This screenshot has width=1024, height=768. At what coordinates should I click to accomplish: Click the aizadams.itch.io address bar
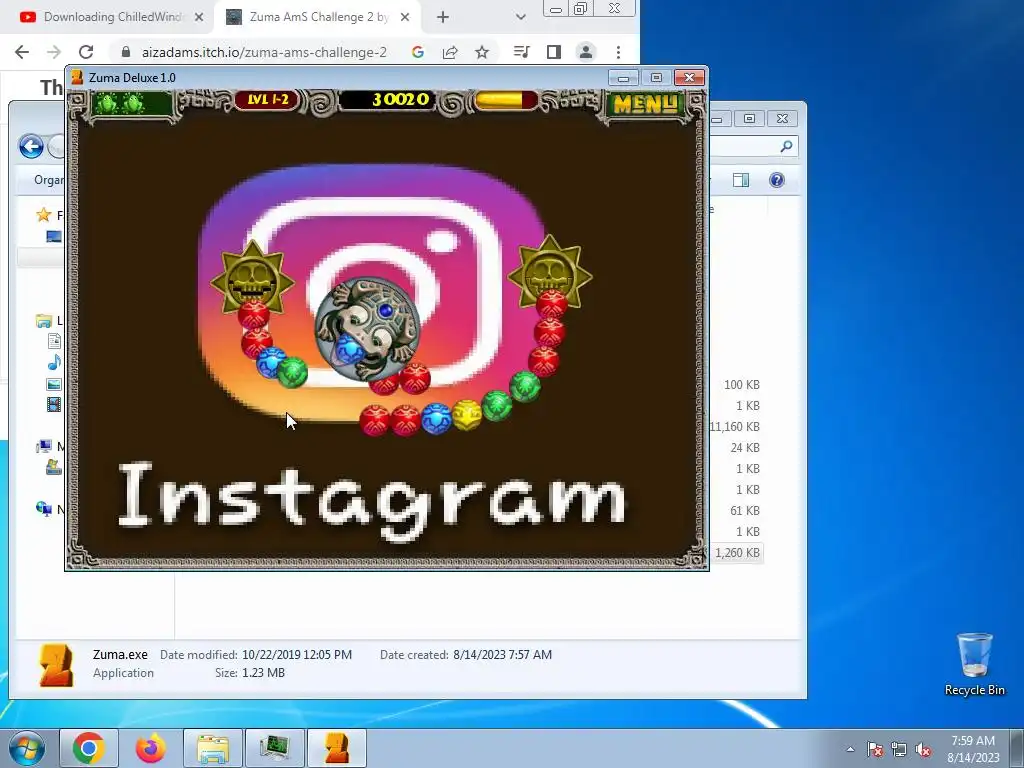(x=264, y=52)
